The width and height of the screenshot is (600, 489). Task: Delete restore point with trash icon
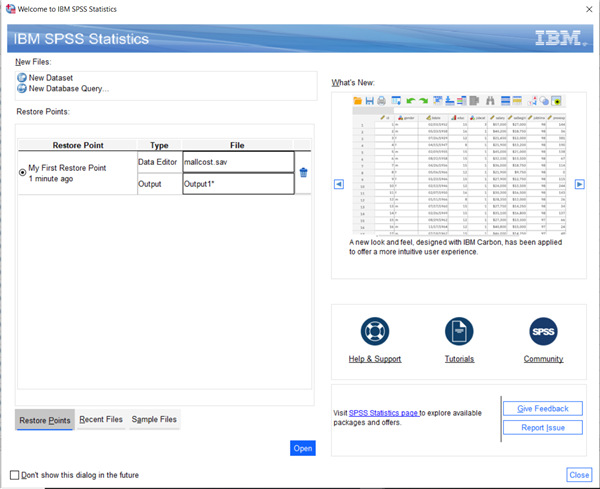(304, 172)
